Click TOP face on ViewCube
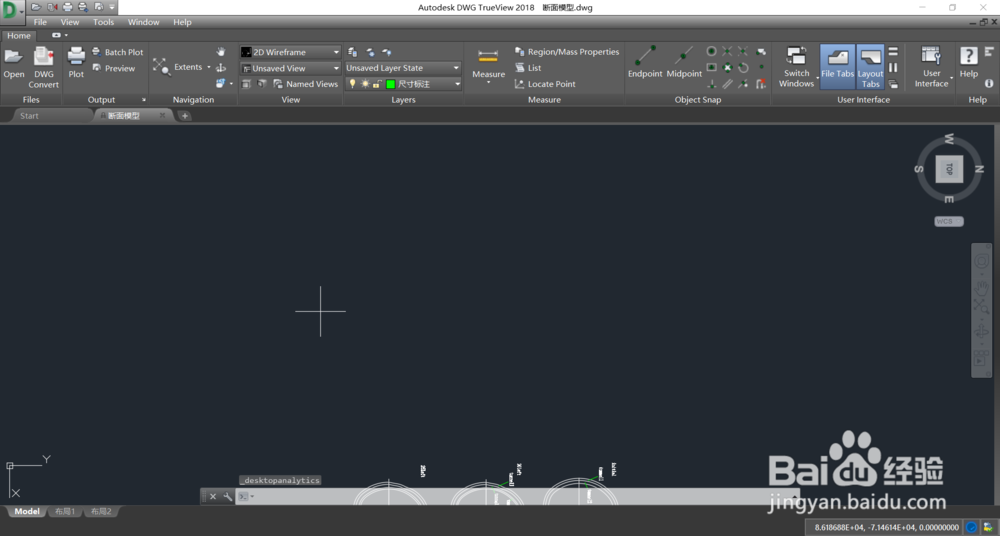Screen dimensions: 1000x536 coord(949,169)
